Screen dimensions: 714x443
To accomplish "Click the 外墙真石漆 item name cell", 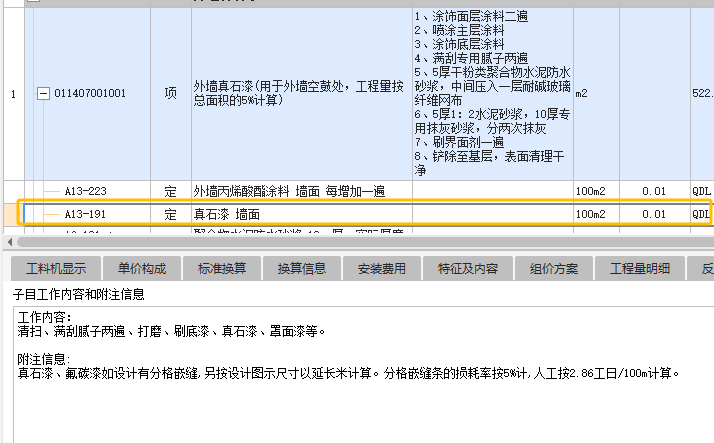I will (x=302, y=93).
